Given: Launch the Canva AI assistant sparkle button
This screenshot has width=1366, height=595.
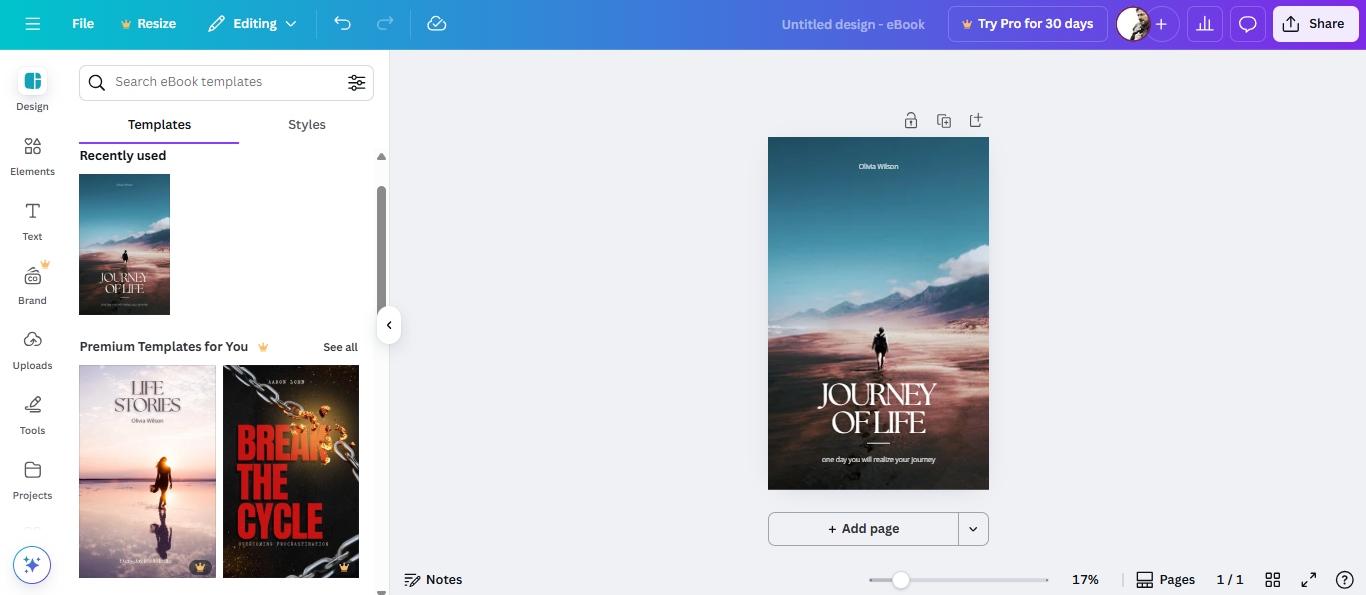Looking at the screenshot, I should [31, 565].
